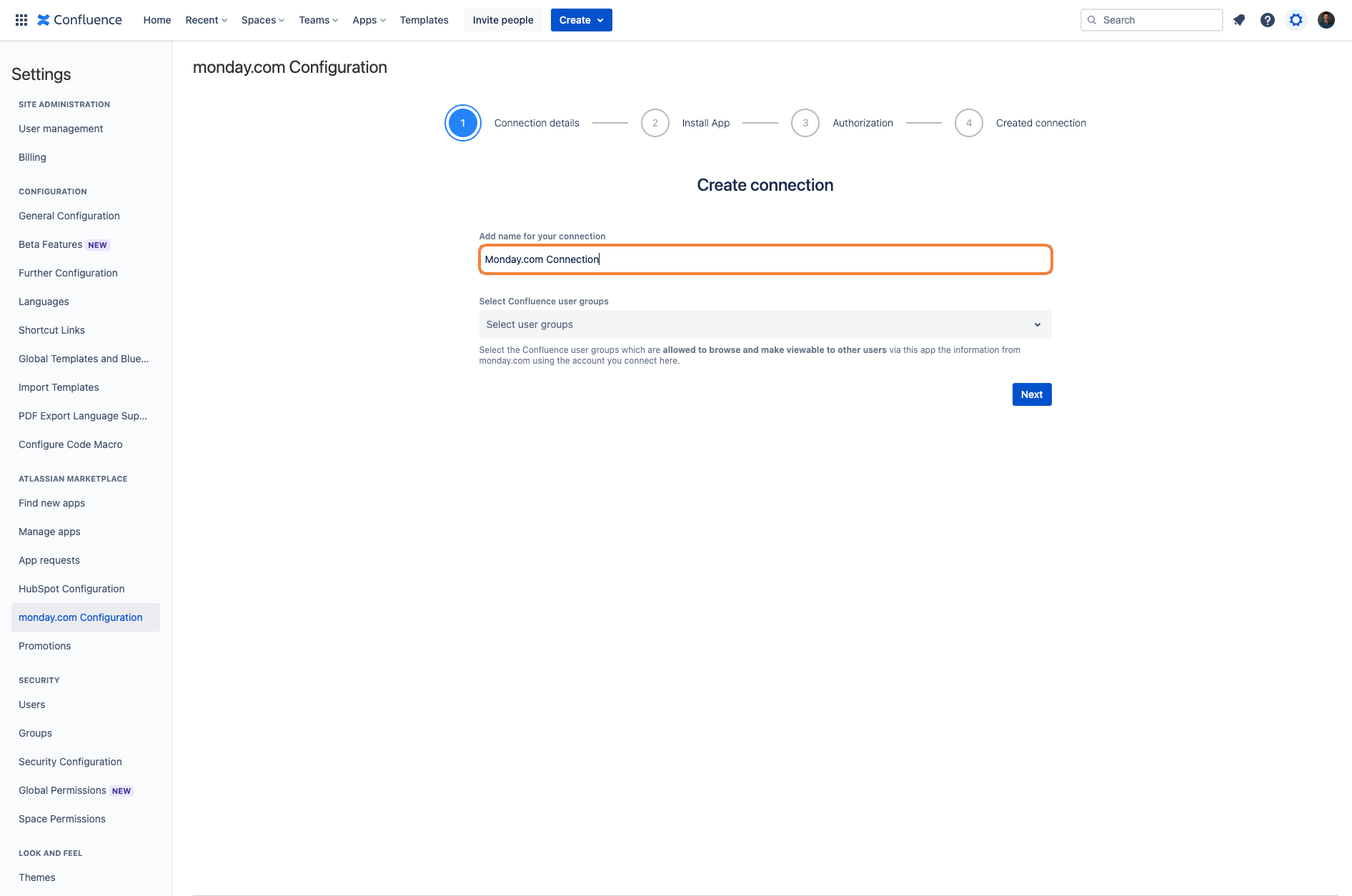Open Configure Code Macro
The height and width of the screenshot is (896, 1352).
71,444
